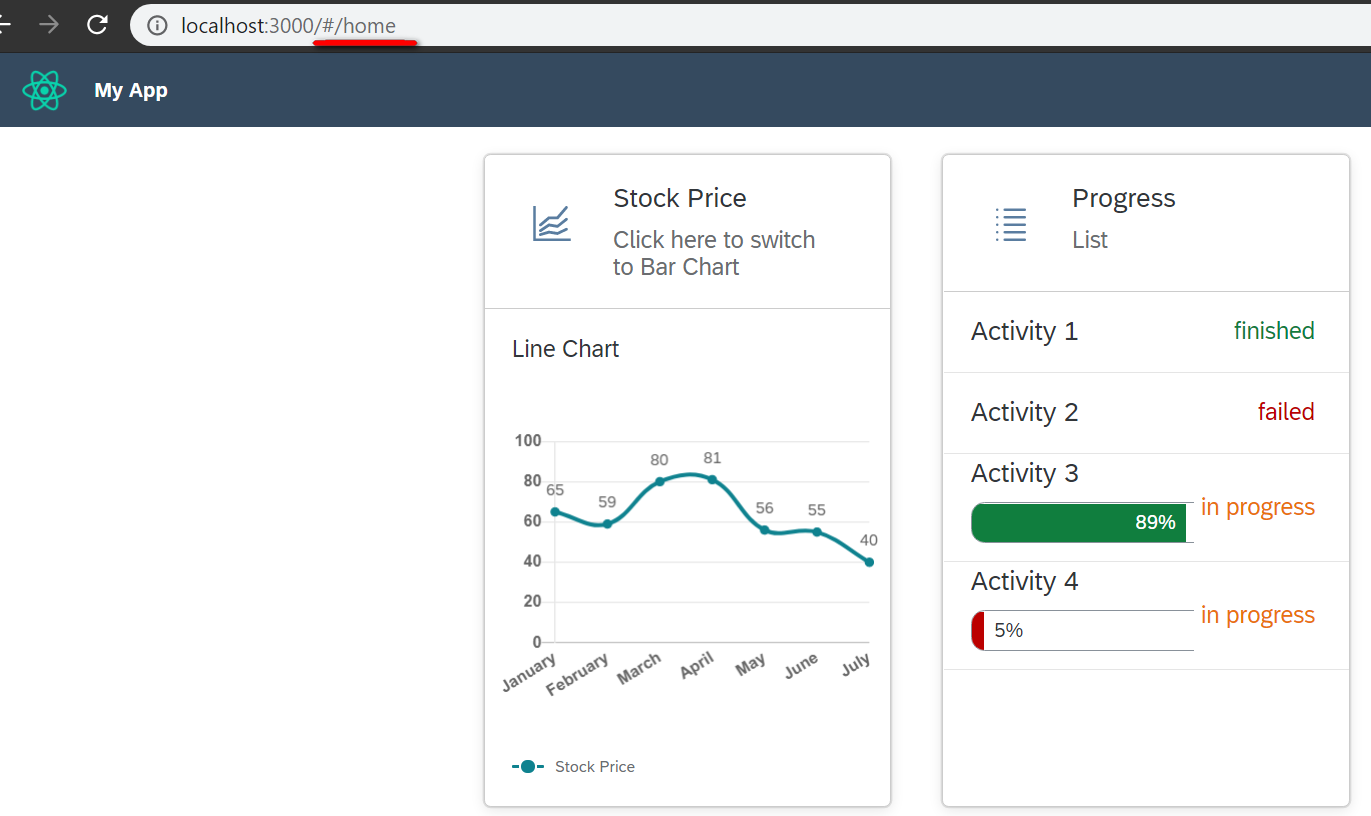The image size is (1371, 816).
Task: Select the Activity 2 list row
Action: 1146,413
